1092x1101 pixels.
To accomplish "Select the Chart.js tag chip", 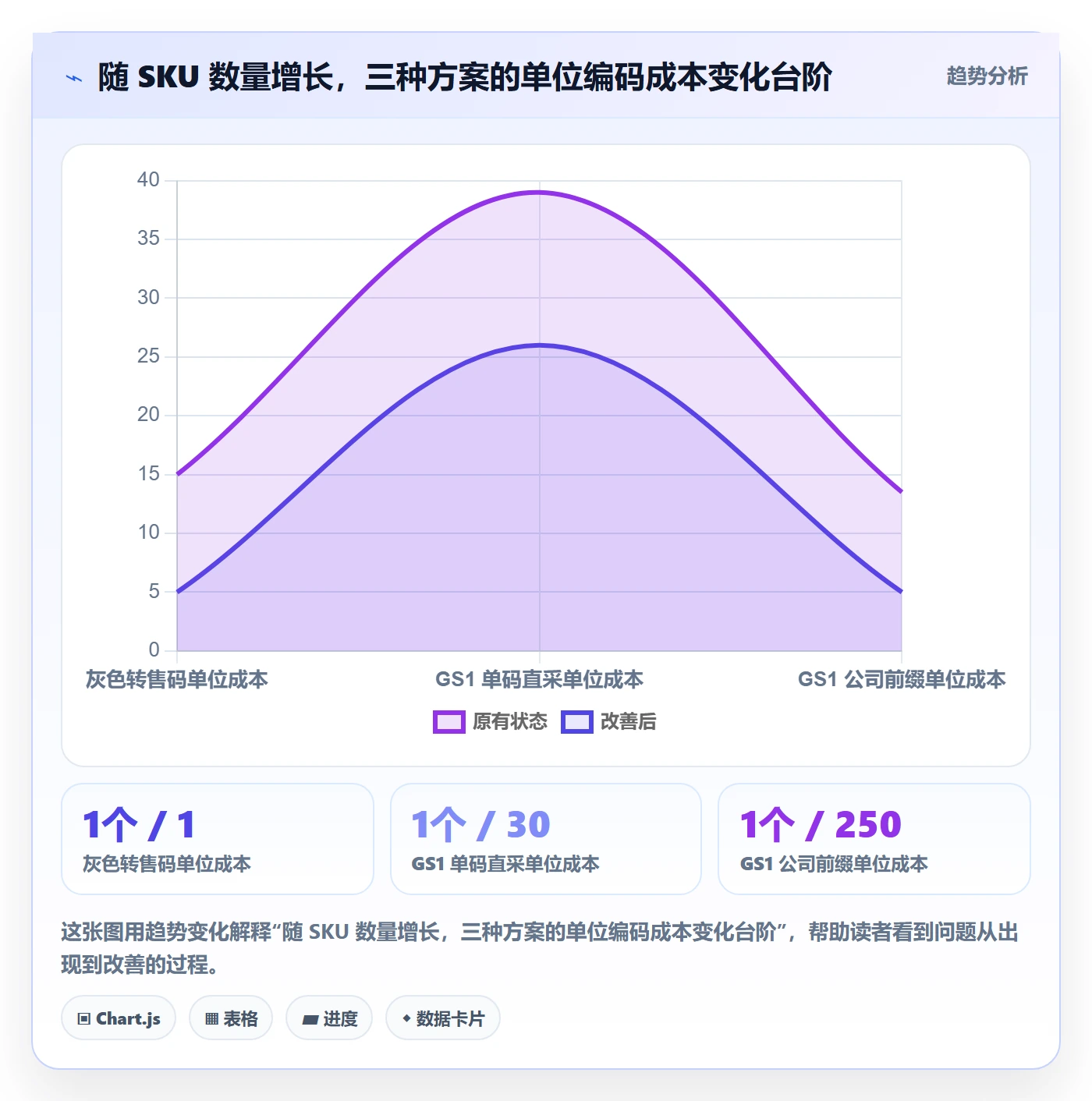I will pos(119,1018).
